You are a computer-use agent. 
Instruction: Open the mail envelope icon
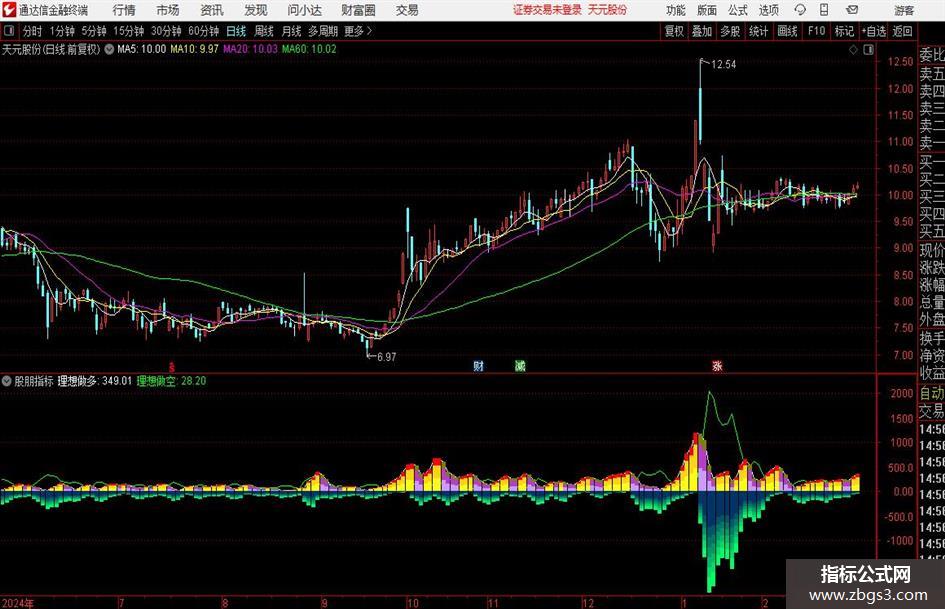tap(852, 10)
